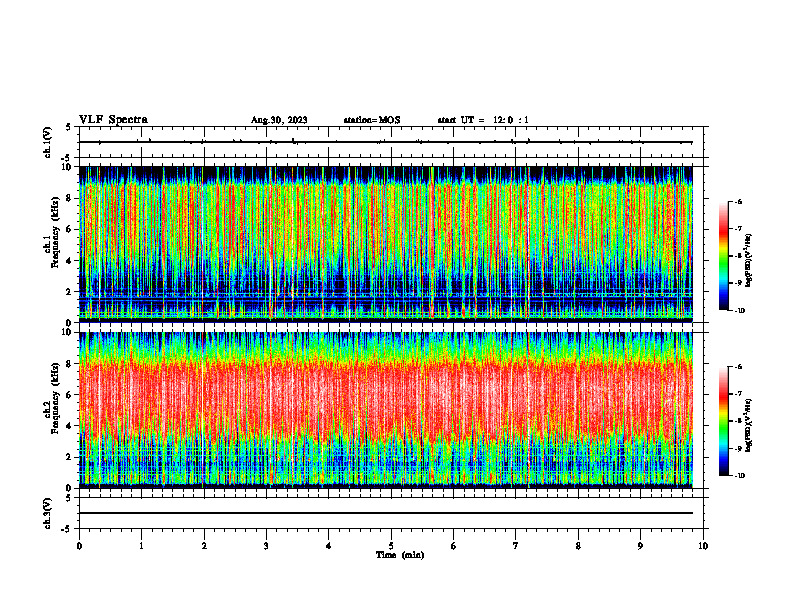The image size is (792, 612).
Task: Click time axis tick label "1"
Action: coord(141,546)
